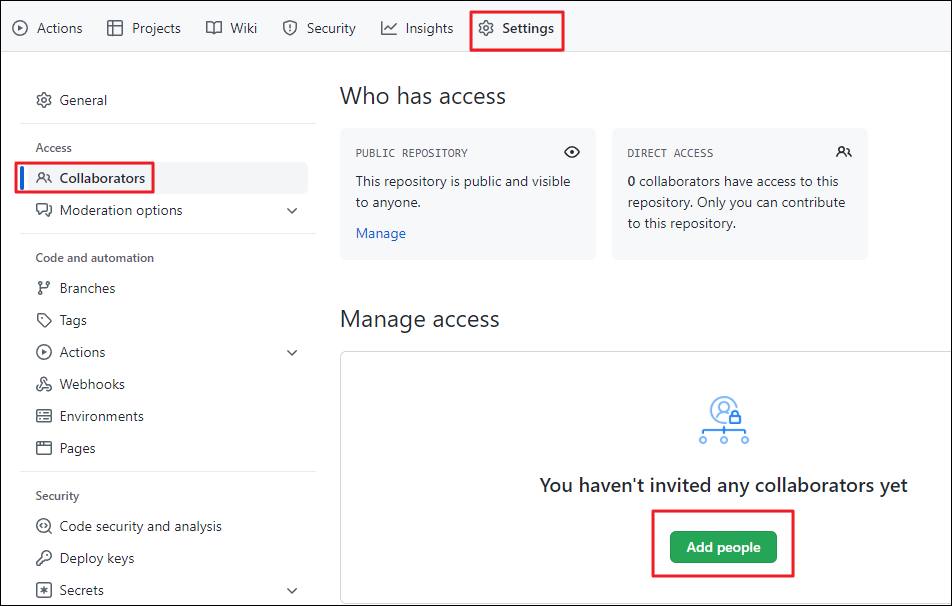
Task: Click the Access section label
Action: (x=53, y=148)
